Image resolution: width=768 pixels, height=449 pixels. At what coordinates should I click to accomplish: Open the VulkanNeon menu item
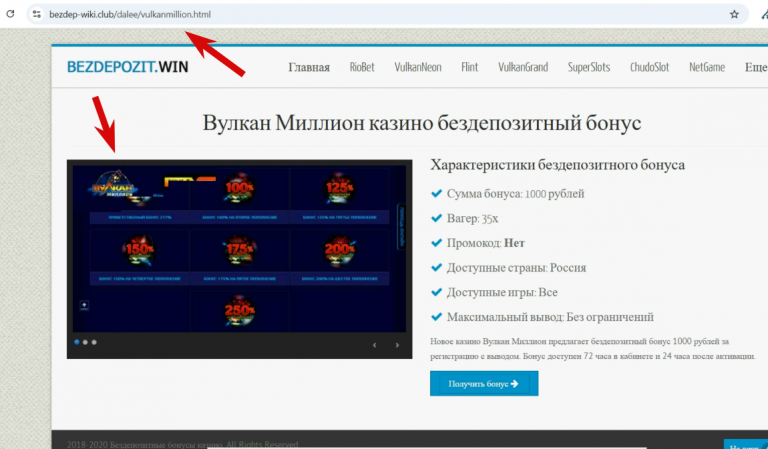click(x=418, y=67)
